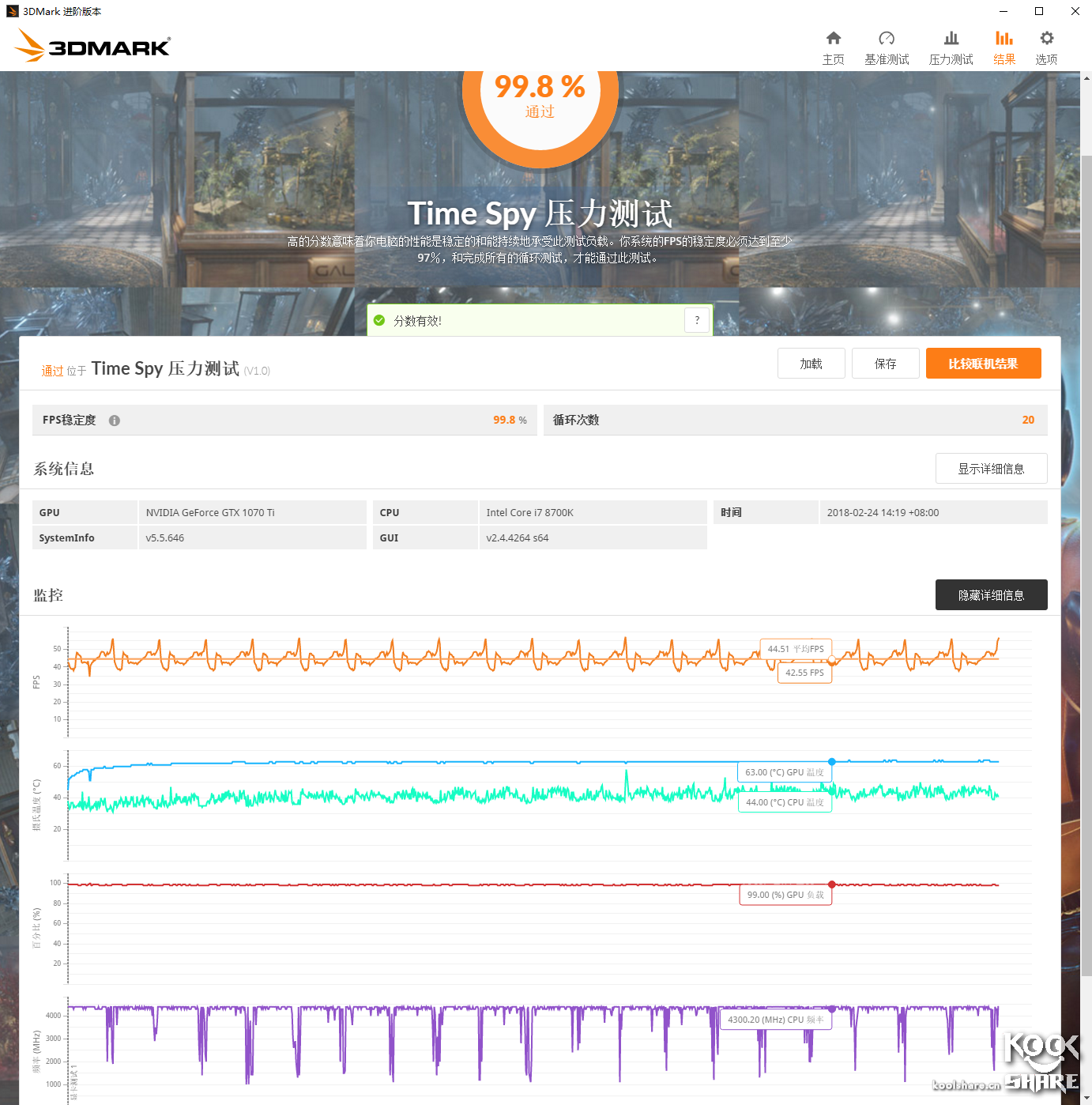The height and width of the screenshot is (1105, 1092).
Task: Click the FPS稳定度 99.8 % value
Action: coord(510,421)
